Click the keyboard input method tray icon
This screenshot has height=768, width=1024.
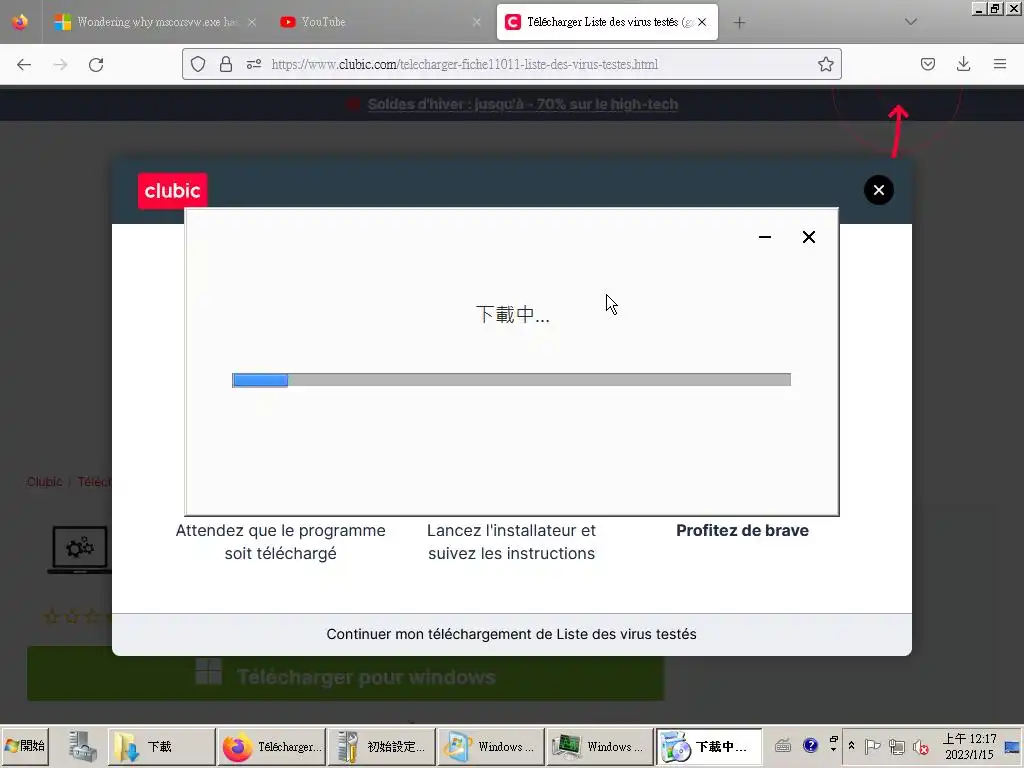pyautogui.click(x=783, y=746)
